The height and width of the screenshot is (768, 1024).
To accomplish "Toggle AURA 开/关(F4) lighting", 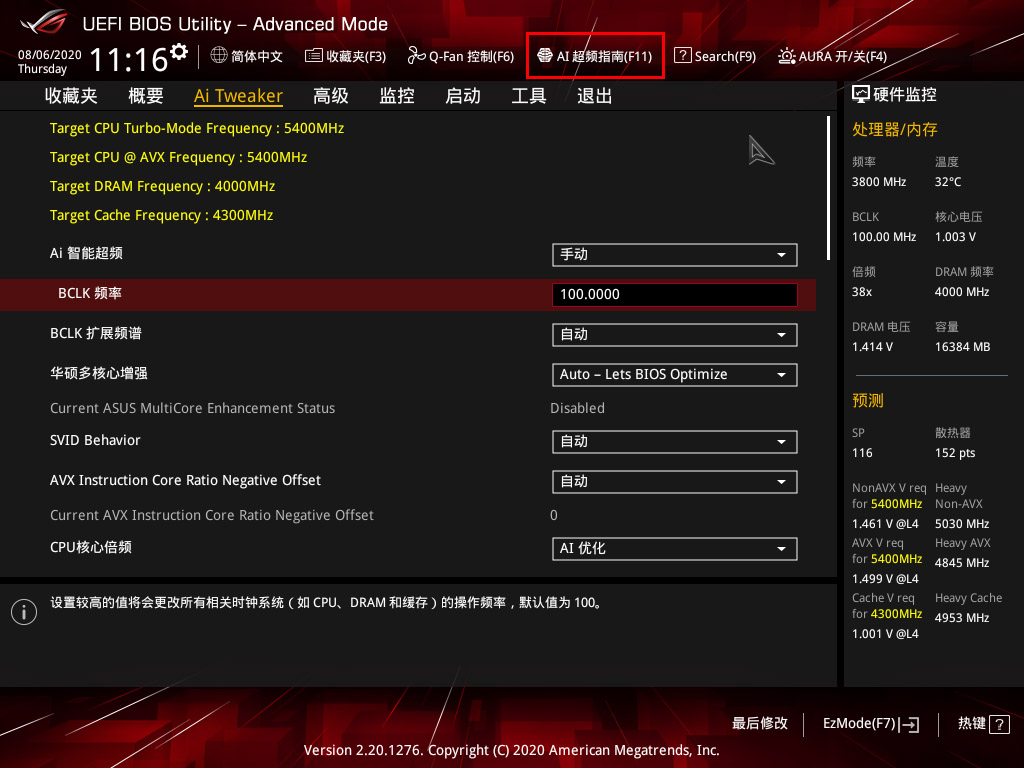I will [x=833, y=56].
